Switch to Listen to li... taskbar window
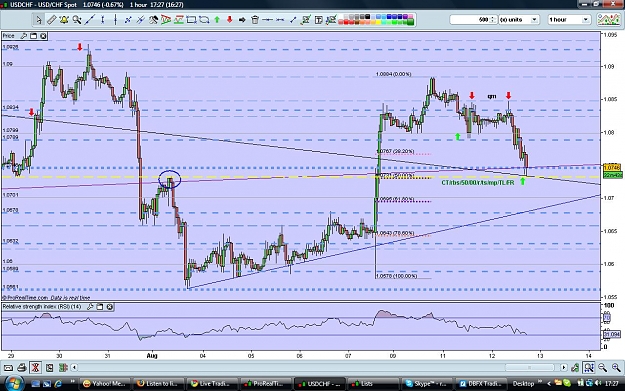The image size is (625, 391). click(157, 384)
